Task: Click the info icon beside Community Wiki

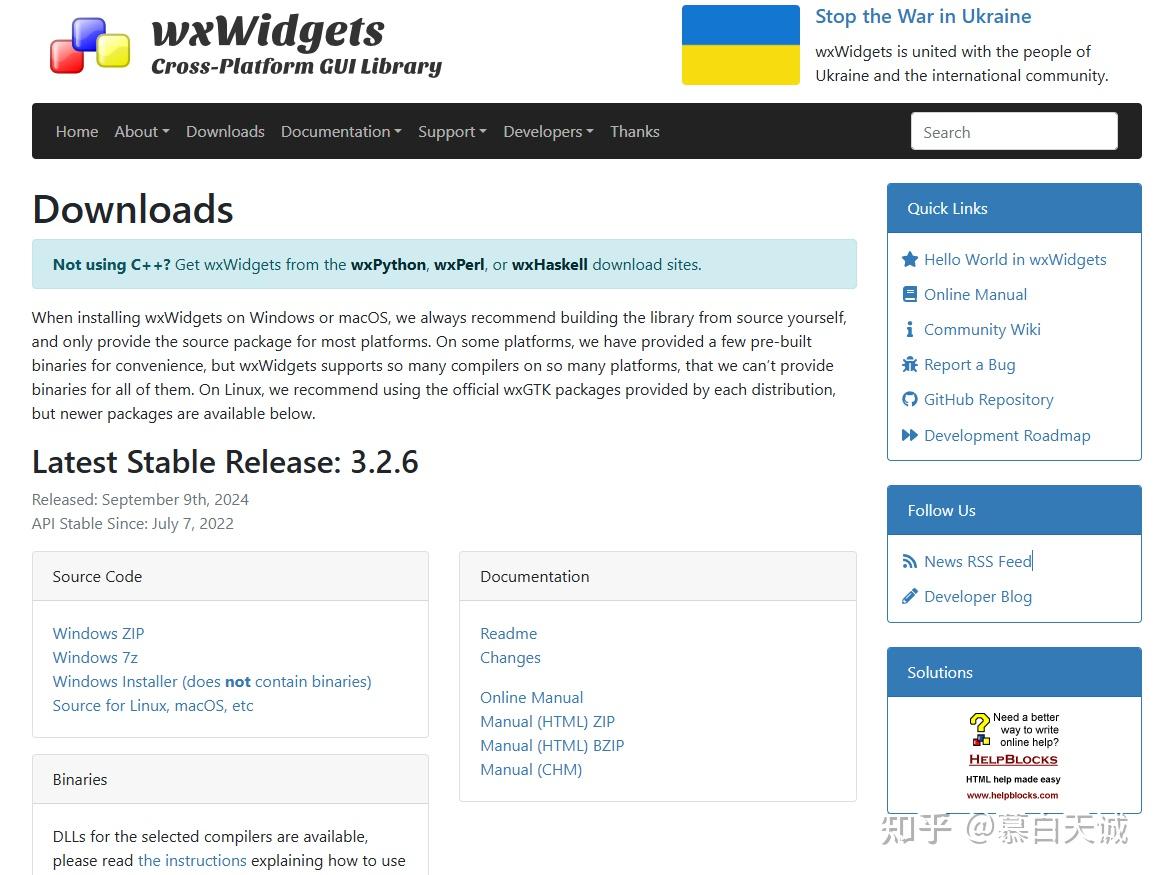Action: tap(910, 329)
